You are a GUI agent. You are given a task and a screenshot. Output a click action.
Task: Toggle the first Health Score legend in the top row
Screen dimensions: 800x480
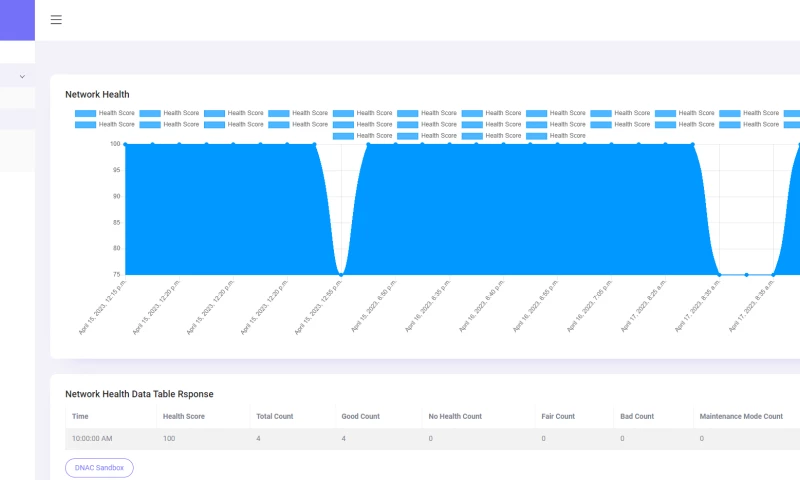(x=100, y=113)
